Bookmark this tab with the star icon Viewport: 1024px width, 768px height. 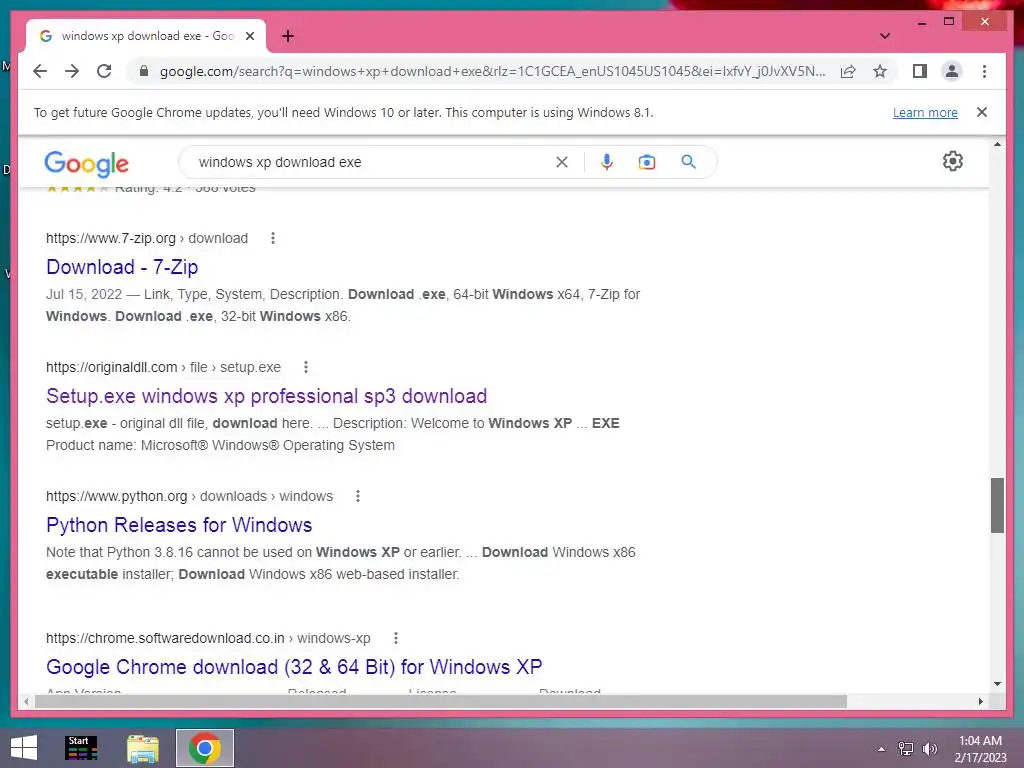click(x=880, y=71)
